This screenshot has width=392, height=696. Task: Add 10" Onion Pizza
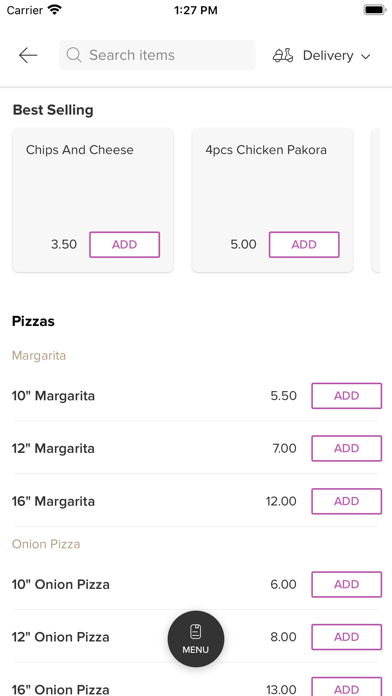347,584
